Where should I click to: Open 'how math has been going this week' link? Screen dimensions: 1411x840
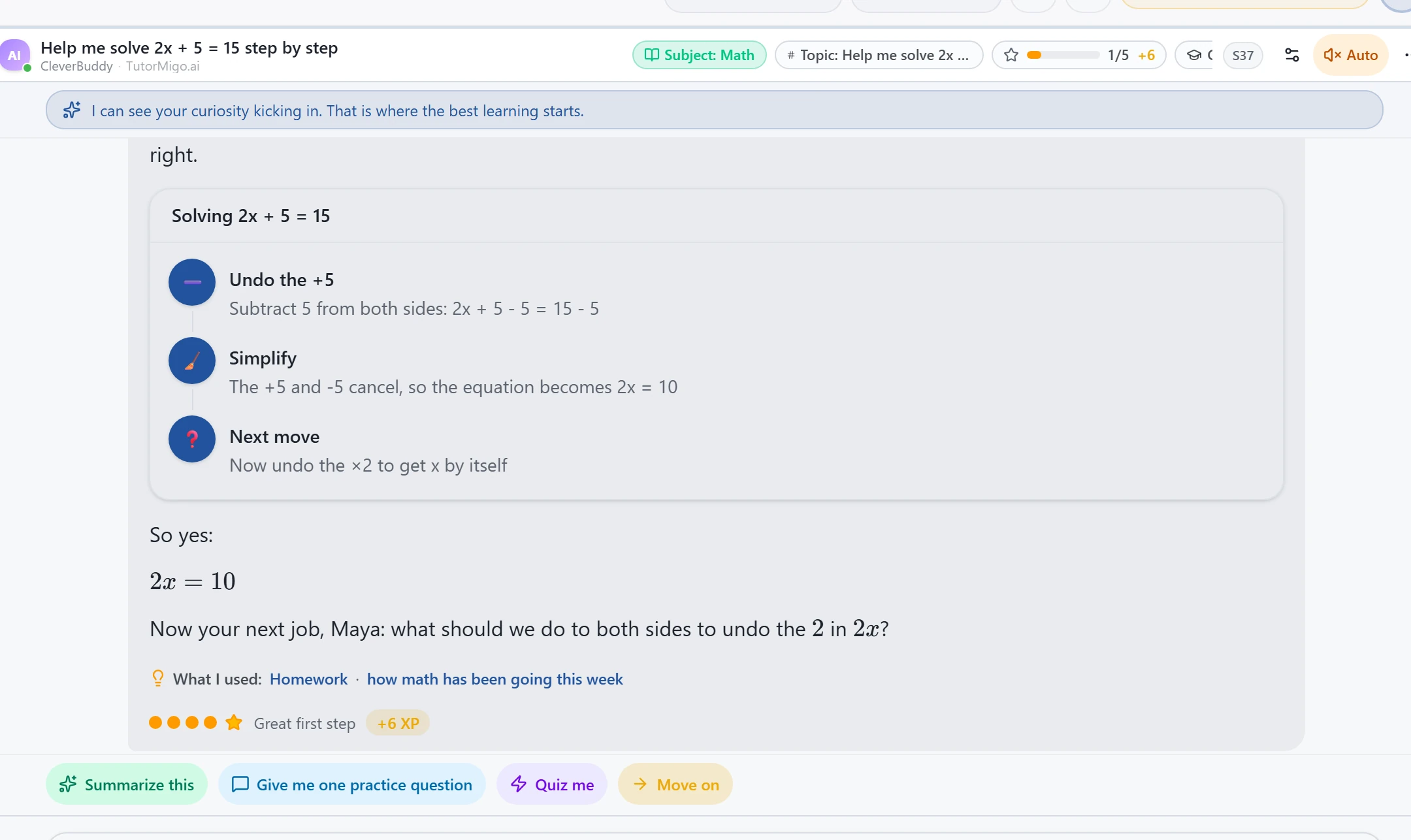coord(495,679)
